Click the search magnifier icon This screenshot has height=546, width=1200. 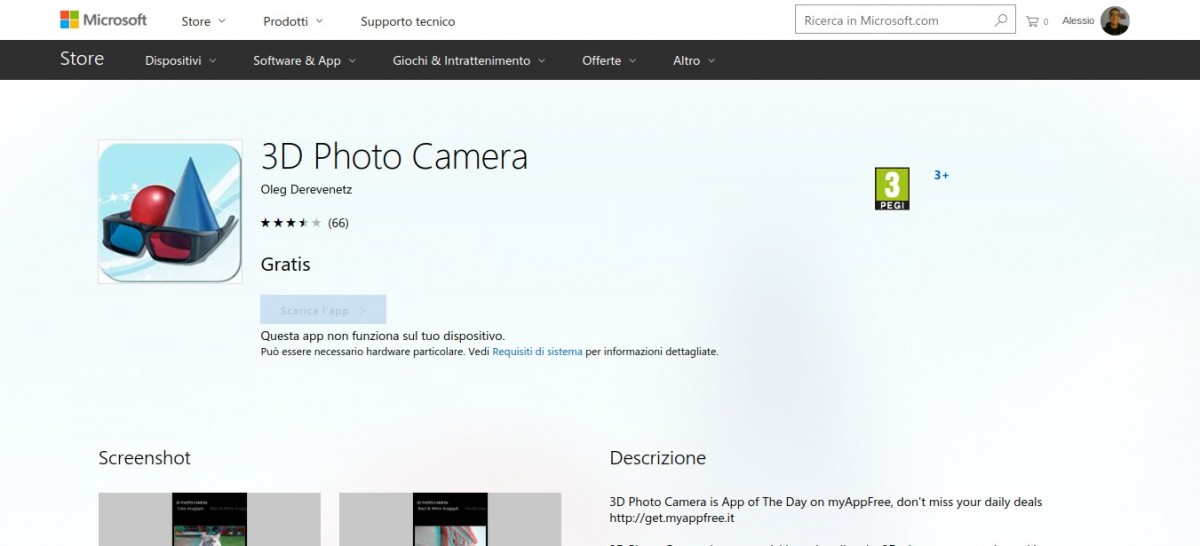coord(1001,20)
